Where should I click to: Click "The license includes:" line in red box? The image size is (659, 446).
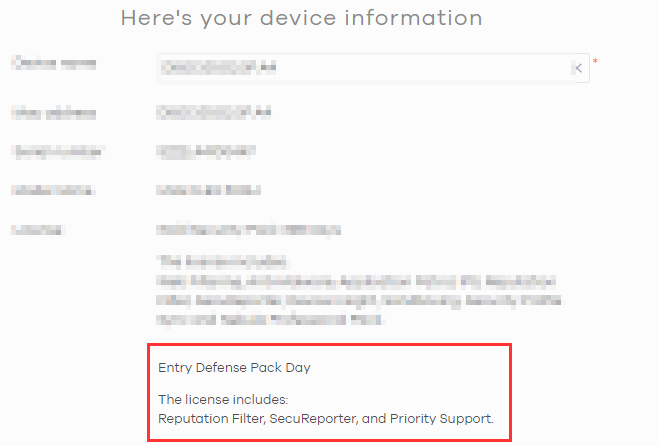[223, 399]
